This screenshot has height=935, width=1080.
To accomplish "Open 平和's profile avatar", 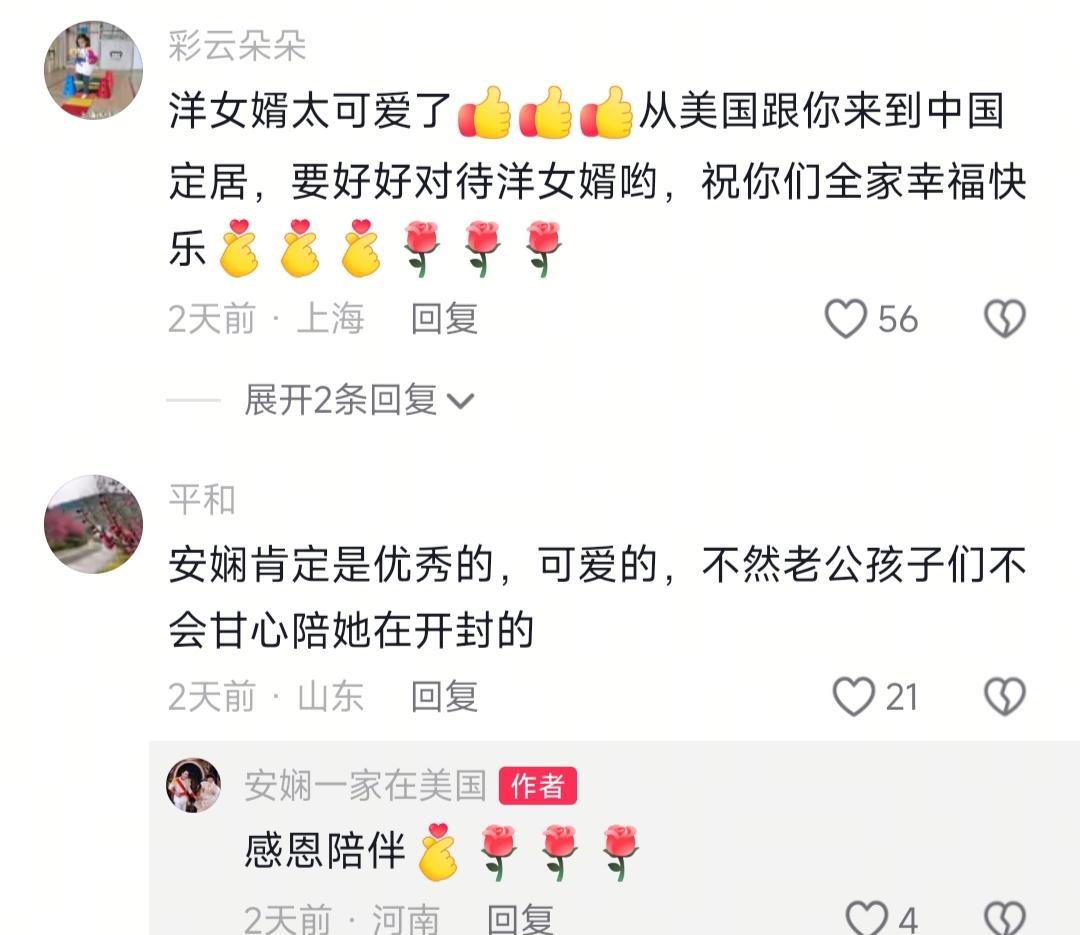I will click(x=94, y=524).
